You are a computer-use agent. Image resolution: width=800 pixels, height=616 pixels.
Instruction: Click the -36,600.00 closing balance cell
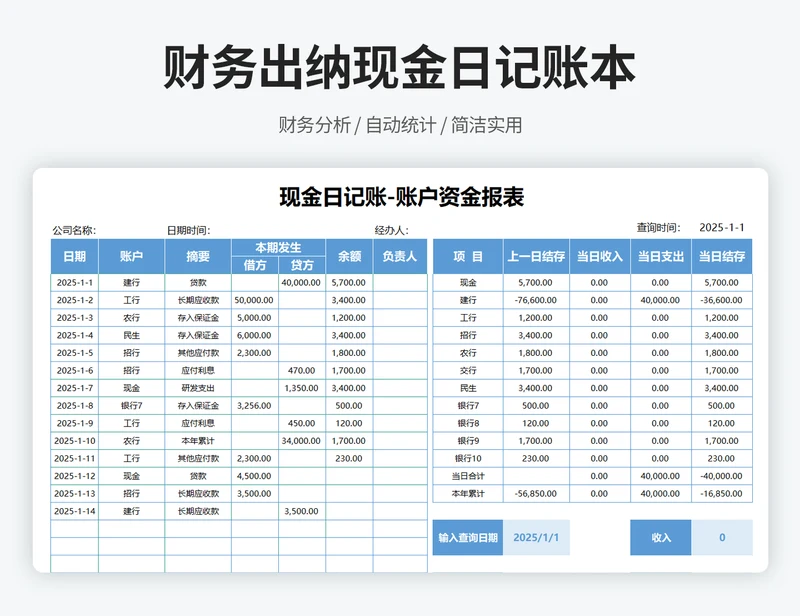pos(721,300)
